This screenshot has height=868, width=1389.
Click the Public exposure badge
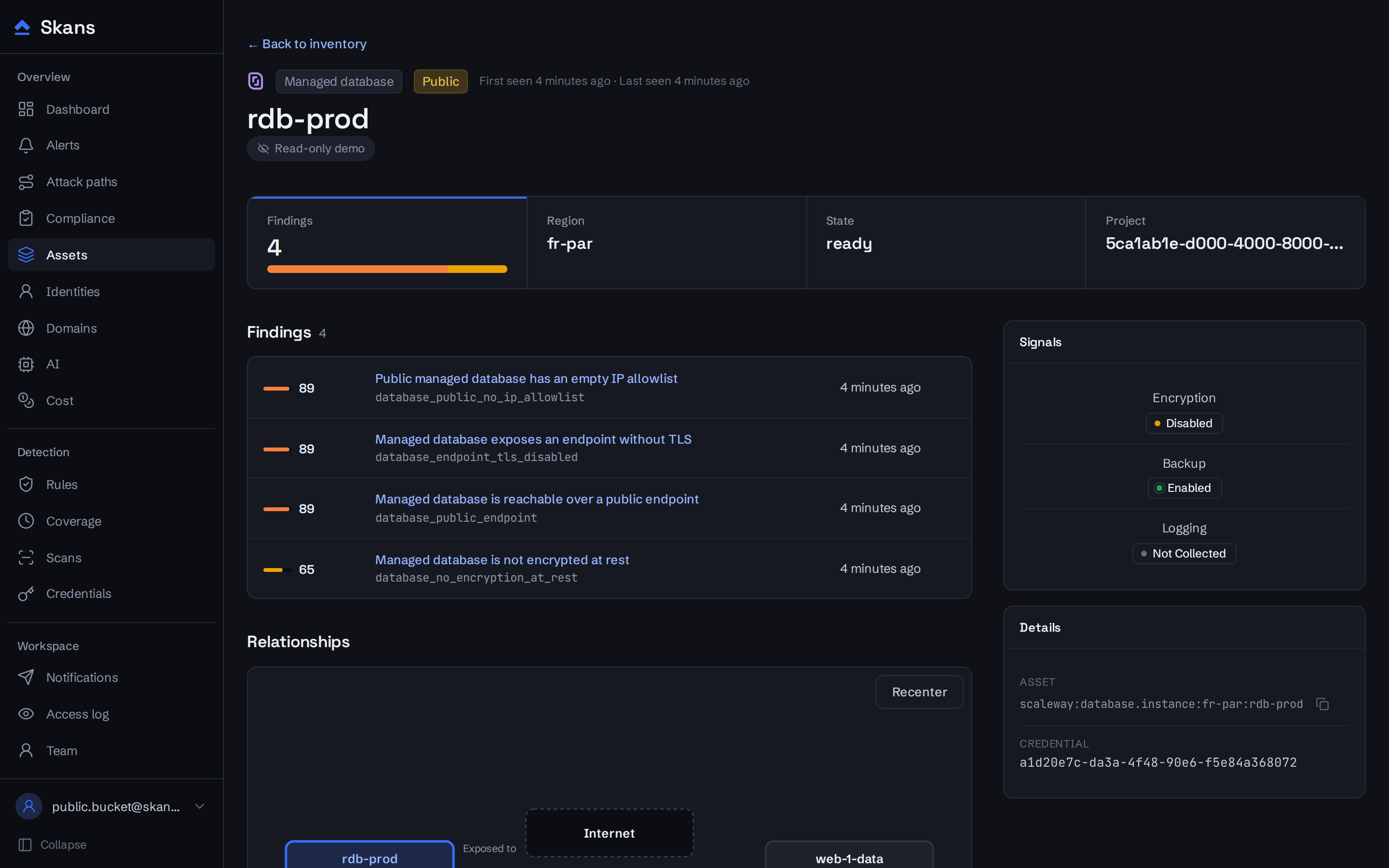click(x=440, y=81)
